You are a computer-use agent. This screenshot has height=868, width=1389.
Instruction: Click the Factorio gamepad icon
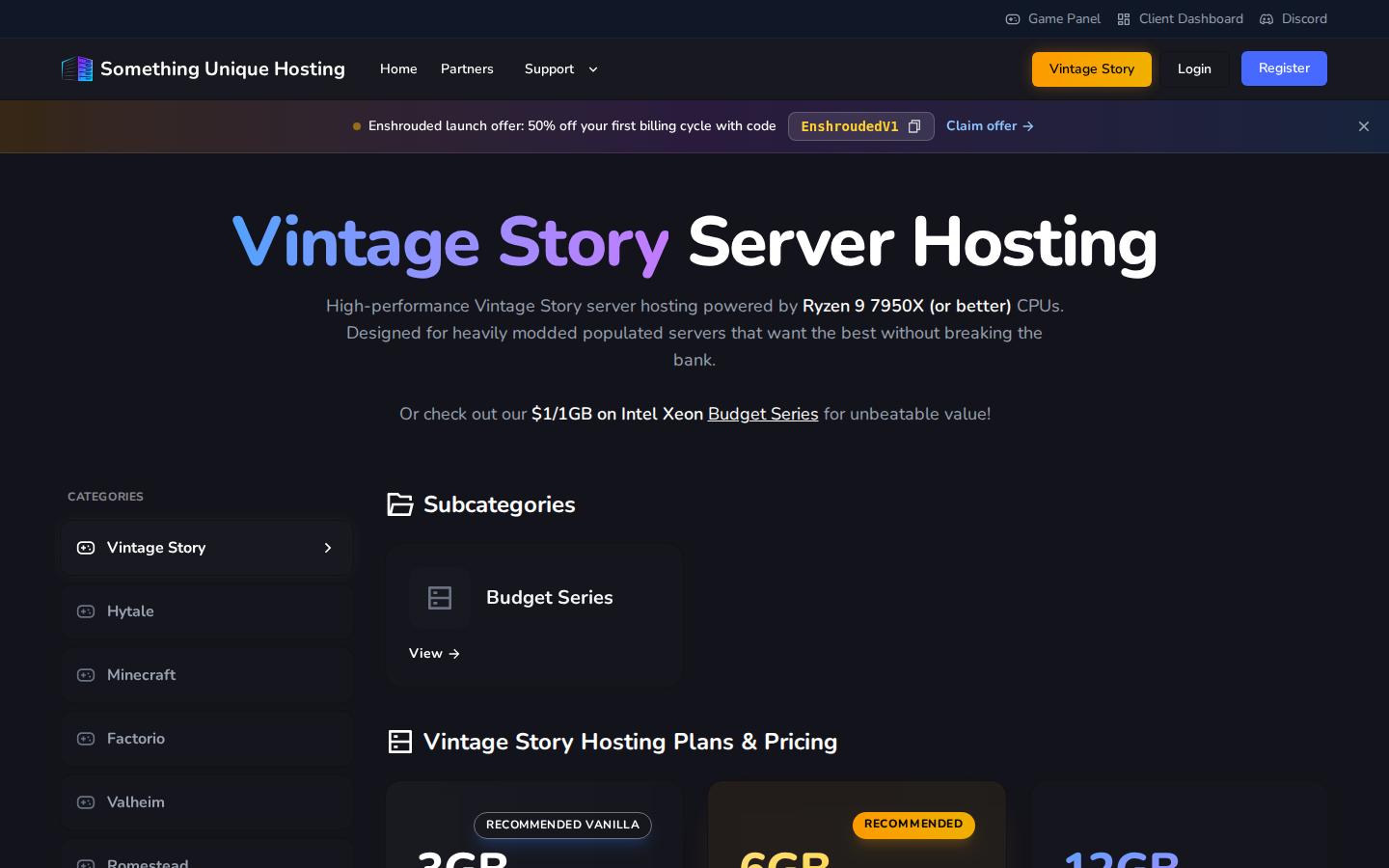86,739
